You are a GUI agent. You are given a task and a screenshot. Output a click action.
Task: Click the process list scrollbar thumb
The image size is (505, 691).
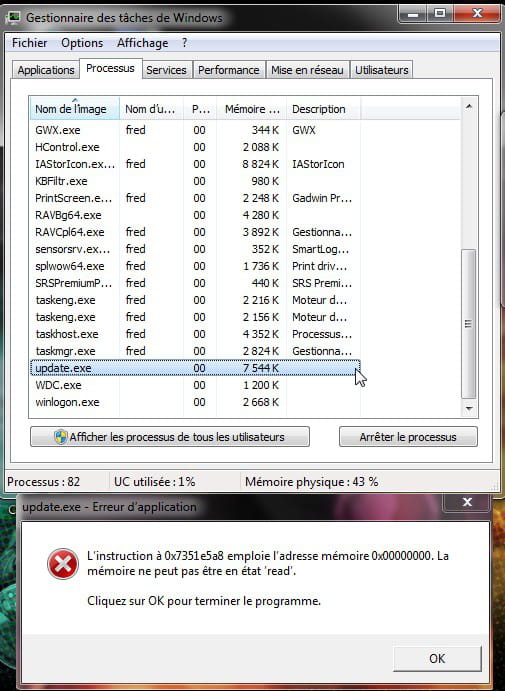[x=469, y=324]
